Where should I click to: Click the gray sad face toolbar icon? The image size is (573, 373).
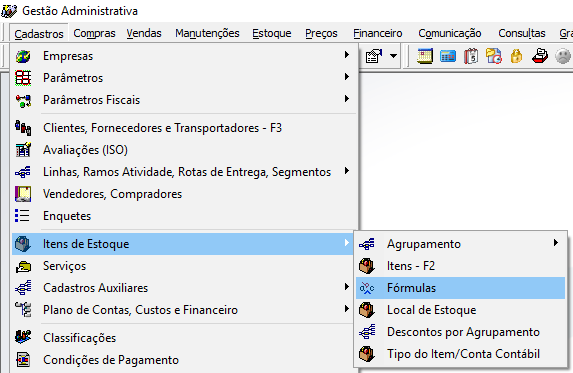[563, 57]
